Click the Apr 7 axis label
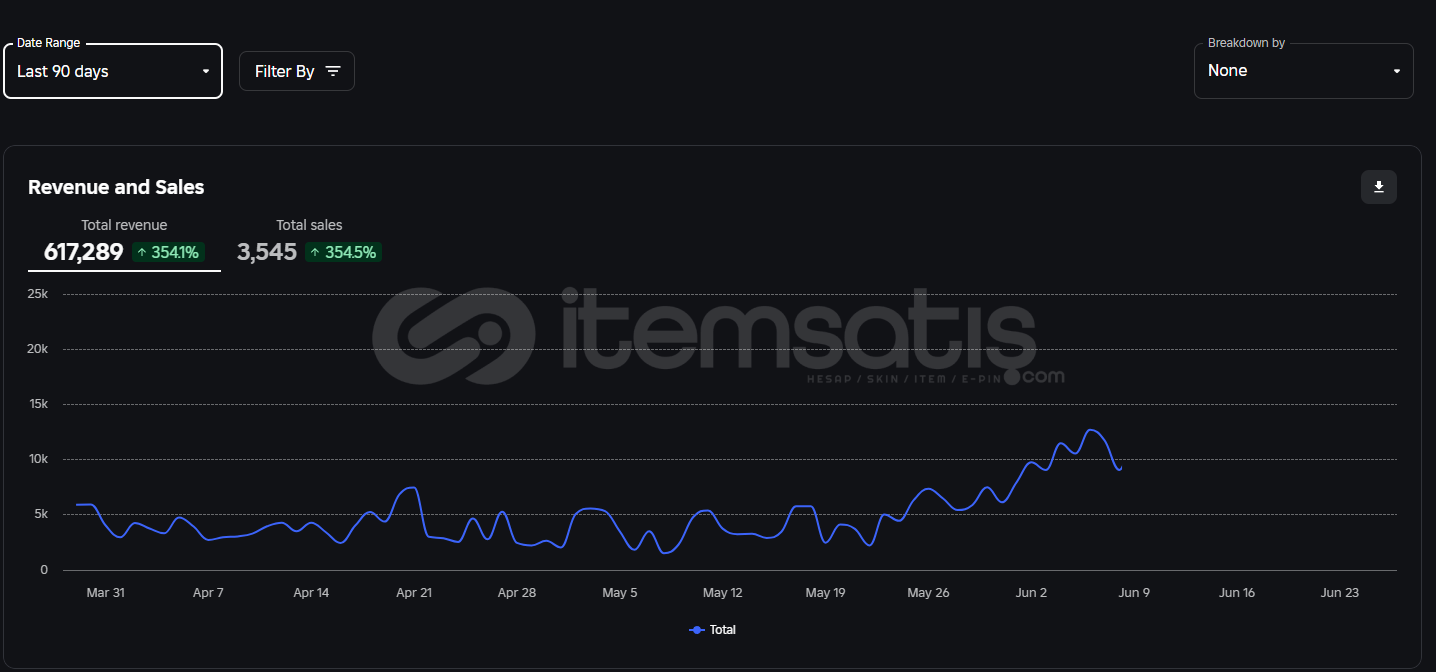1436x672 pixels. pyautogui.click(x=208, y=593)
